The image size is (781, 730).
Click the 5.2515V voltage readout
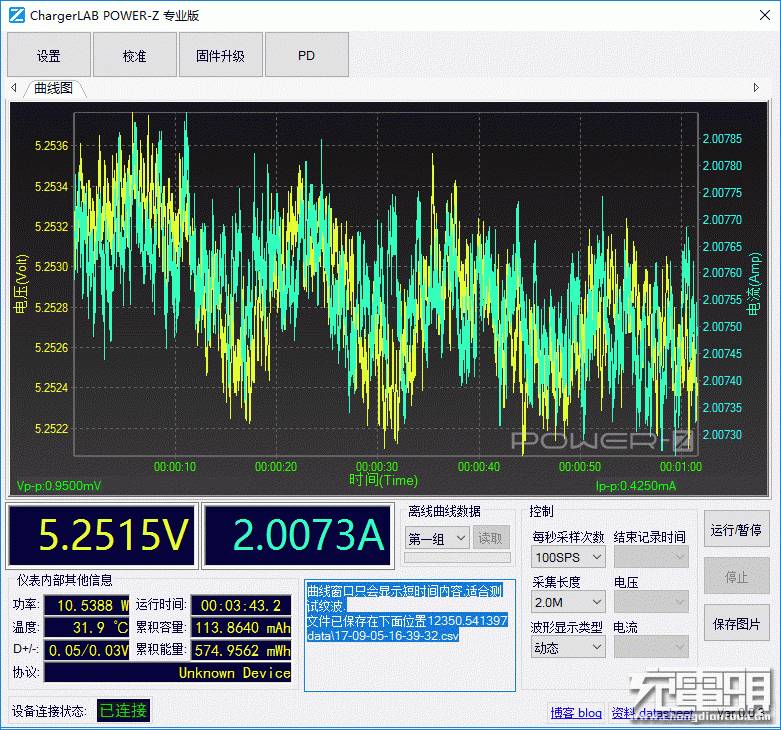[102, 535]
